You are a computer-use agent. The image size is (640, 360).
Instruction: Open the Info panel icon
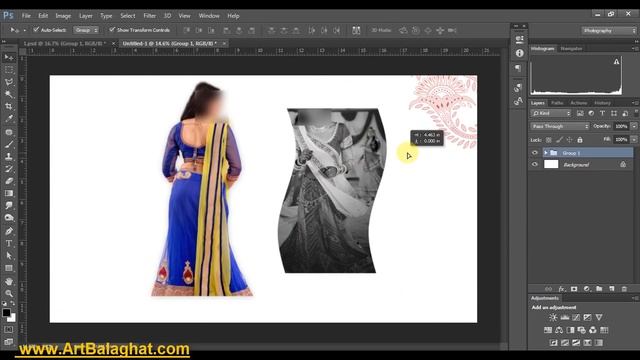click(x=519, y=53)
